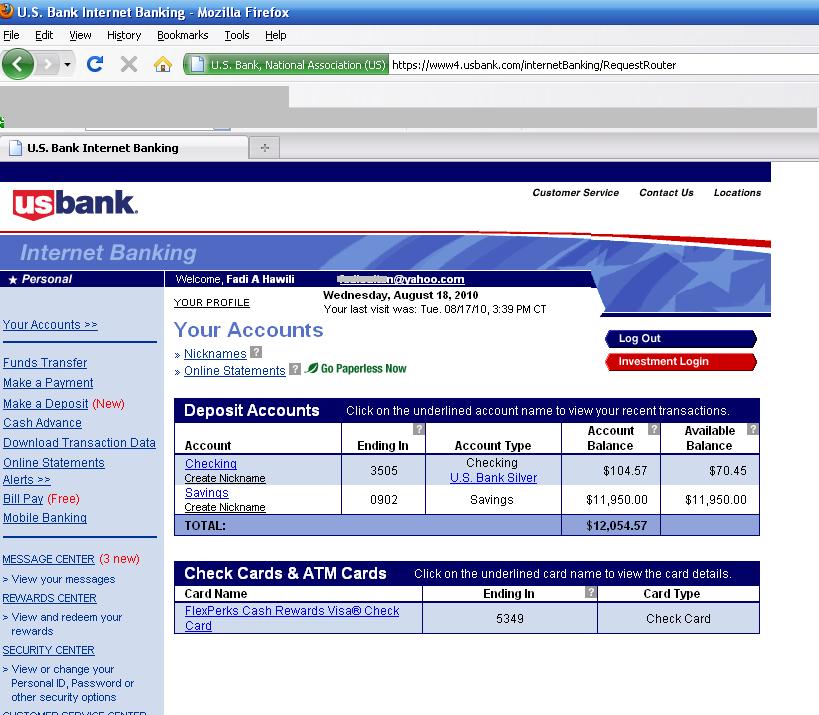Viewport: 819px width, 715px height.
Task: Click the browser Forward arrow button
Action: [x=48, y=64]
